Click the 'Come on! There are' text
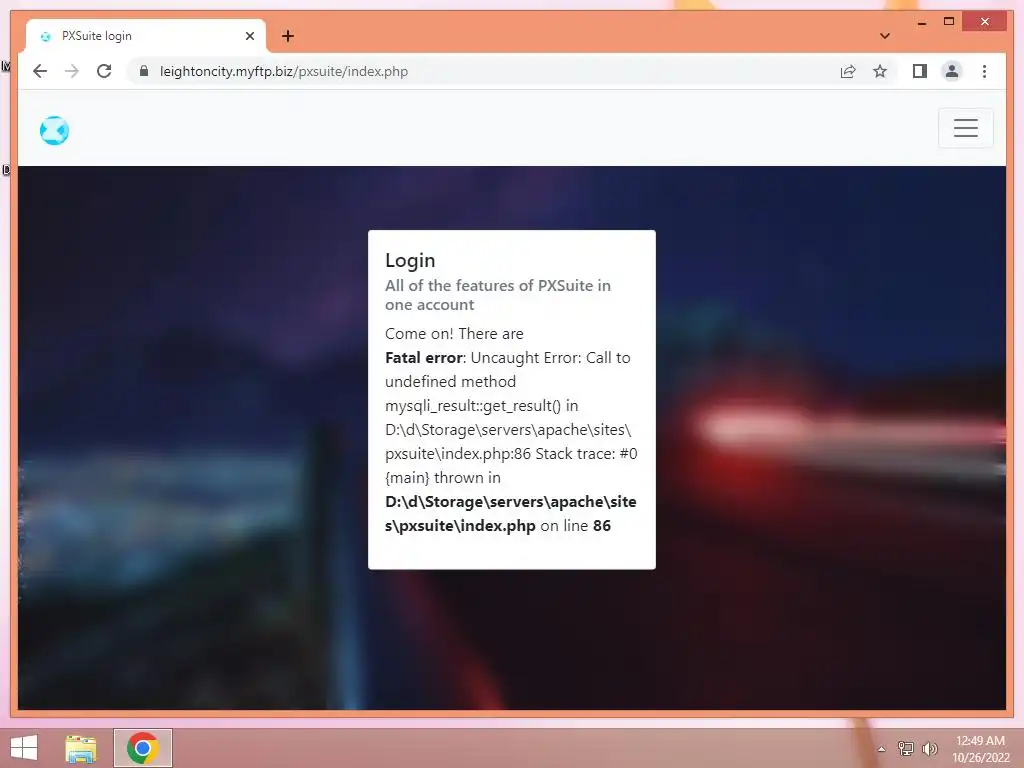1024x768 pixels. point(455,334)
